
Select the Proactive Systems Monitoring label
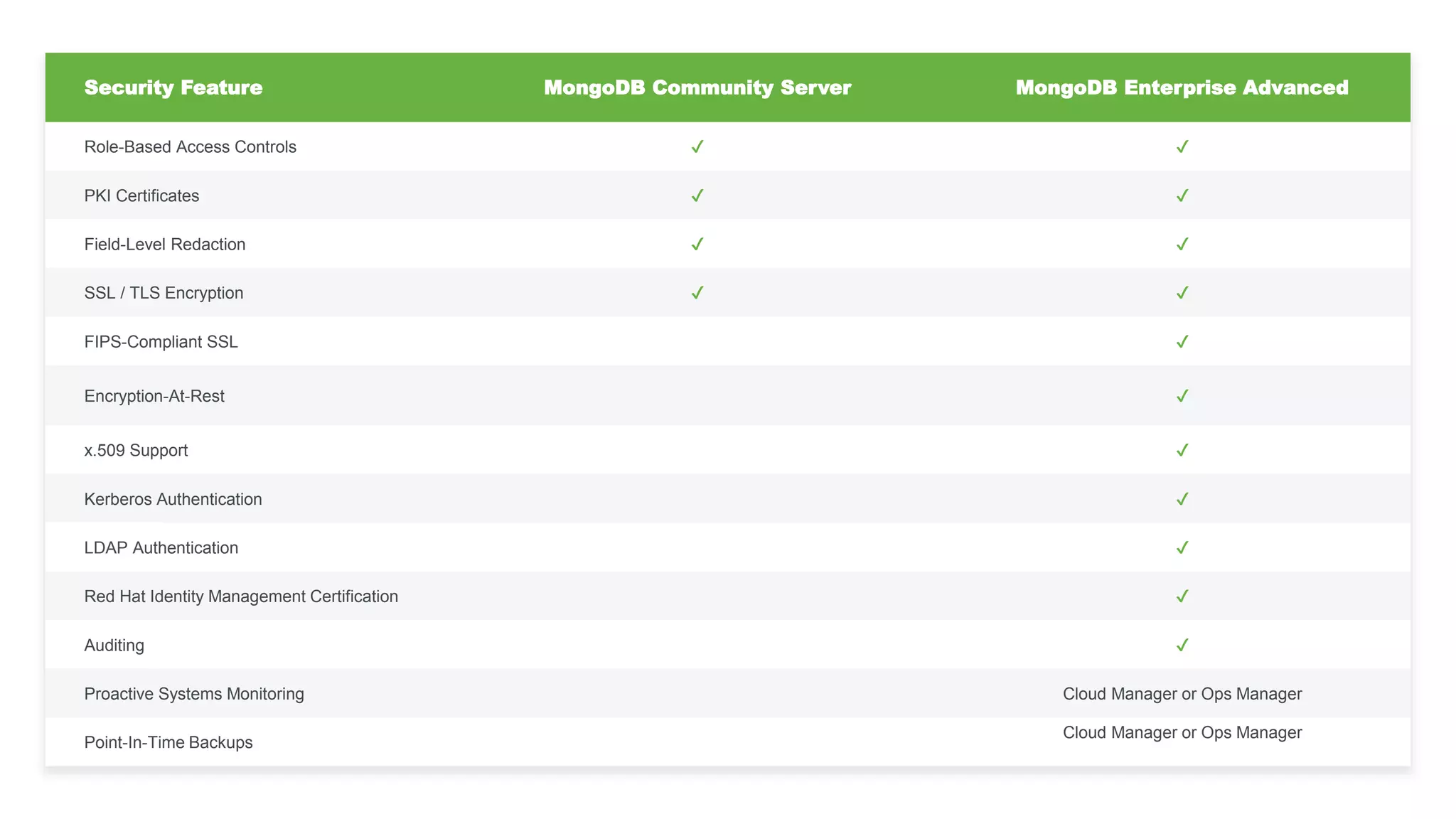pos(194,694)
